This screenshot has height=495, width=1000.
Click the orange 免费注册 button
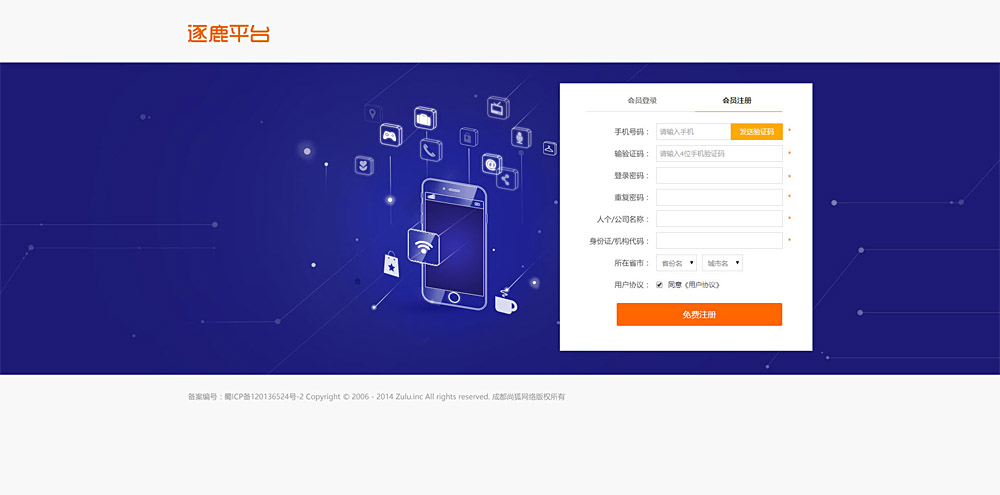pos(699,314)
